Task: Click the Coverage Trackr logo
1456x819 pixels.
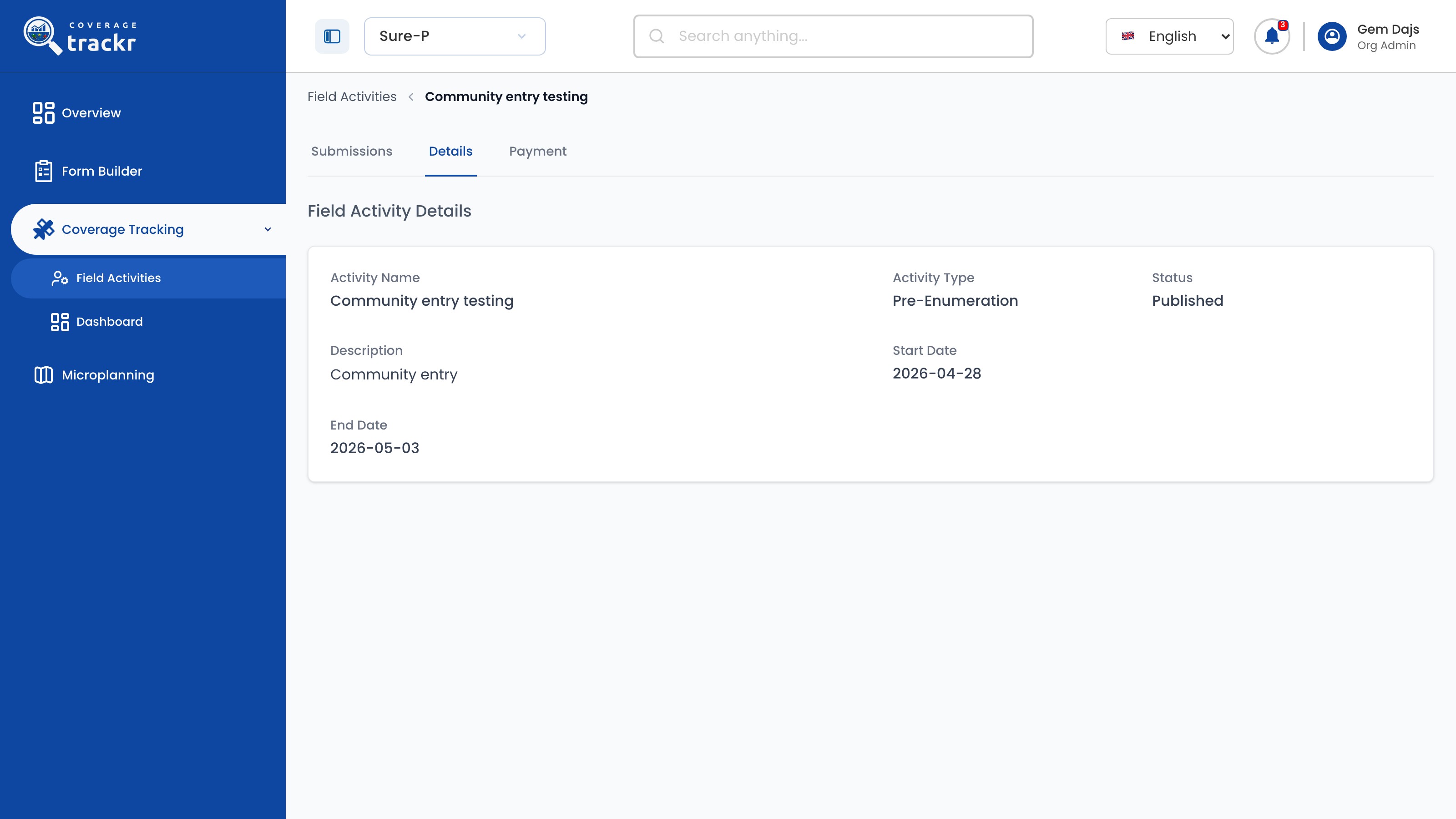Action: tap(80, 36)
